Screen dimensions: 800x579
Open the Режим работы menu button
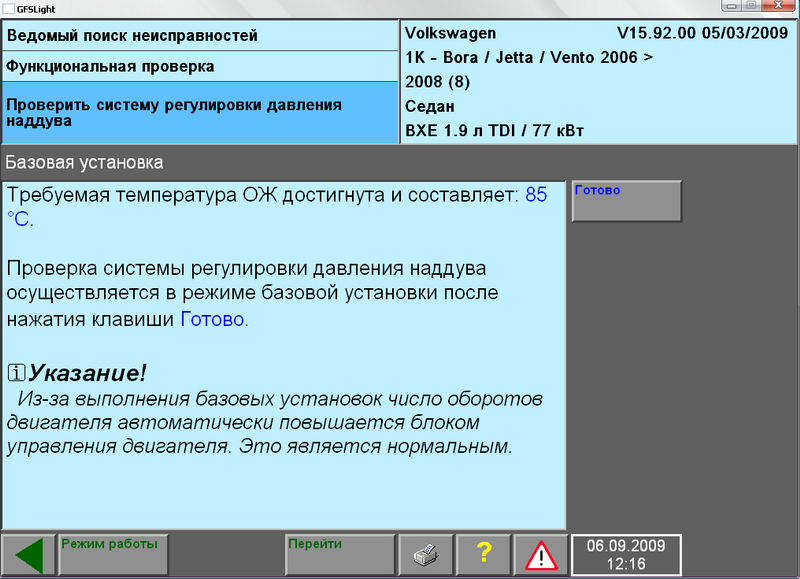point(113,555)
